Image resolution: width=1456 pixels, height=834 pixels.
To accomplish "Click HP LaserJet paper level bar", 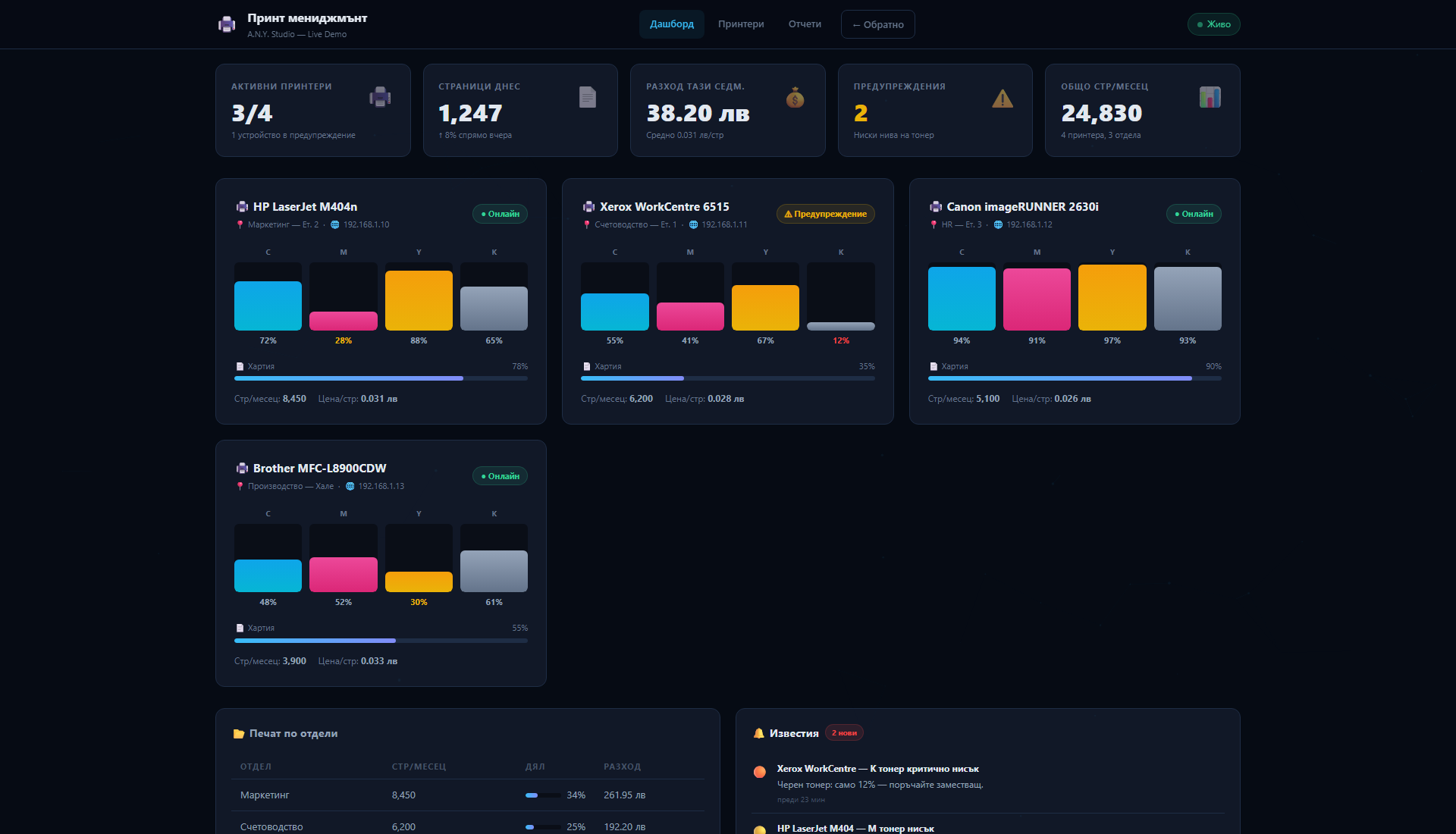I will (x=381, y=378).
